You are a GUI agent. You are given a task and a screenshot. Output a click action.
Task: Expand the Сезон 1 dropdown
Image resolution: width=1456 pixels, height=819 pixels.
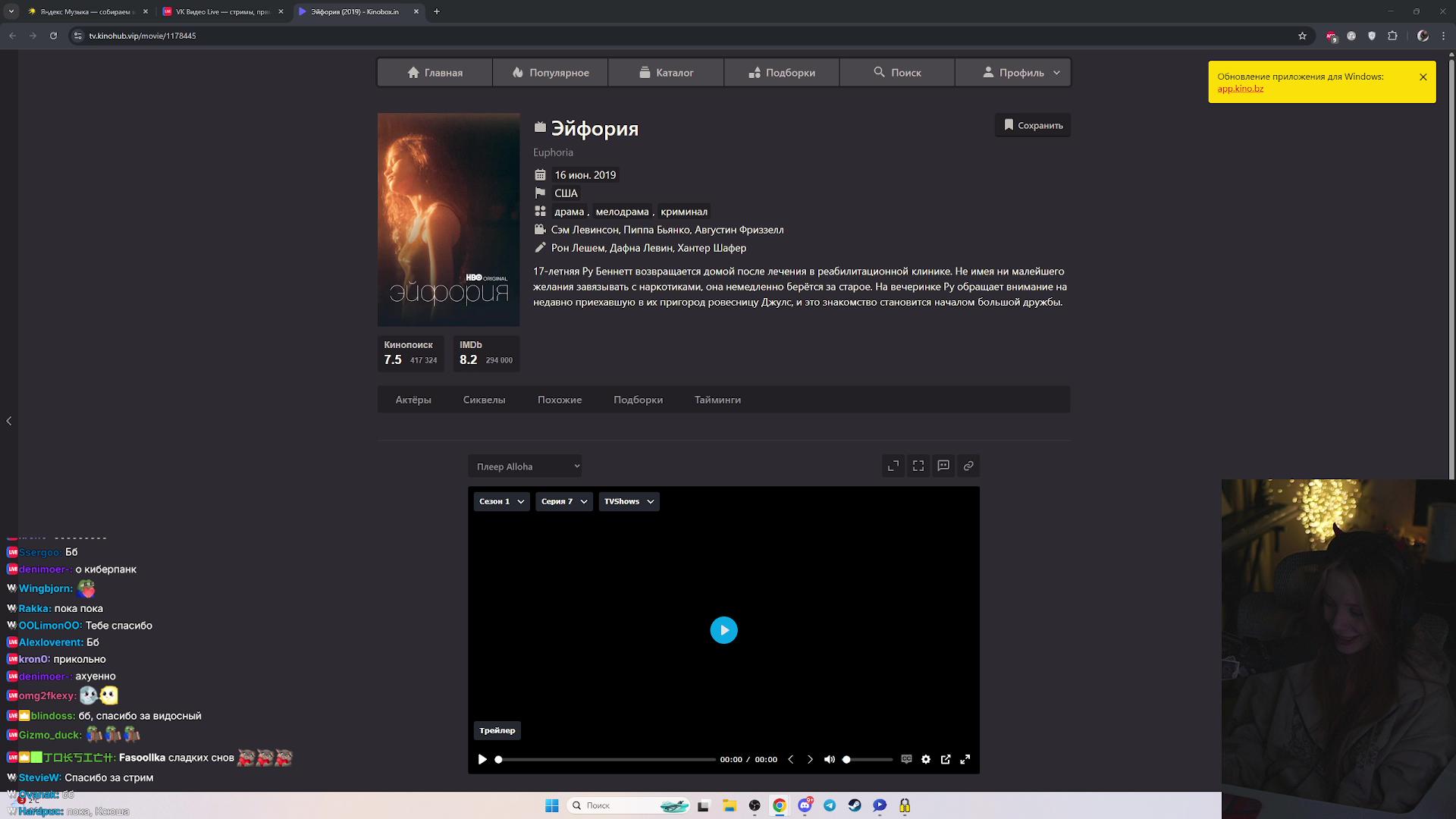pos(501,501)
